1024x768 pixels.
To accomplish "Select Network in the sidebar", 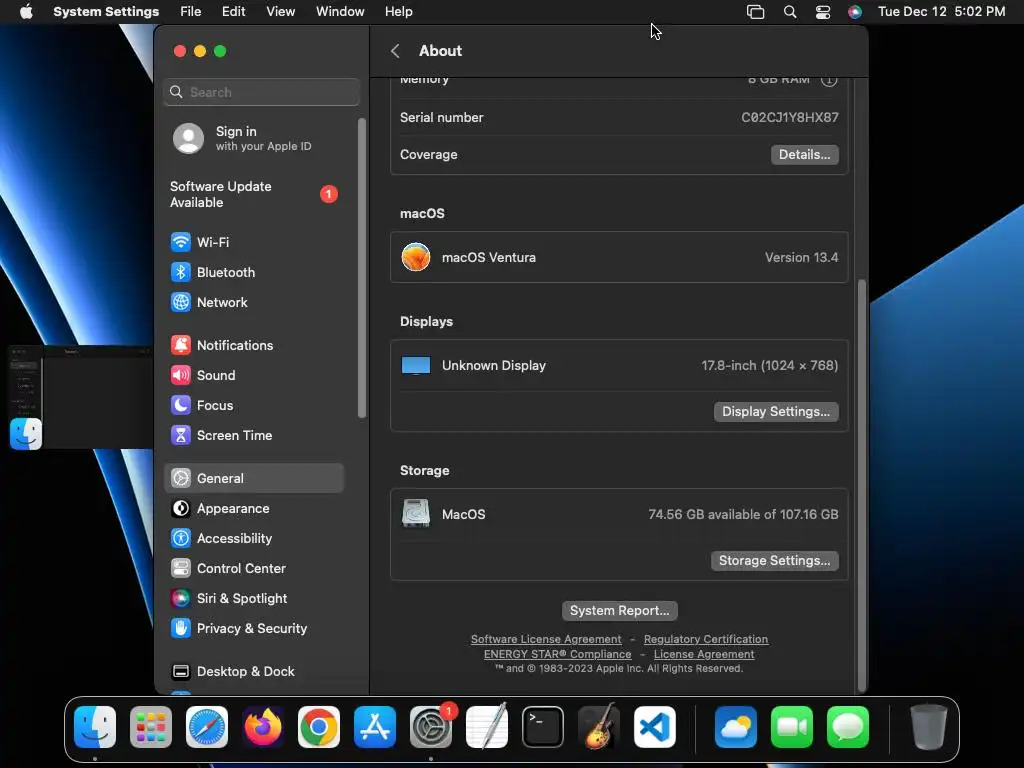I will [x=253, y=302].
